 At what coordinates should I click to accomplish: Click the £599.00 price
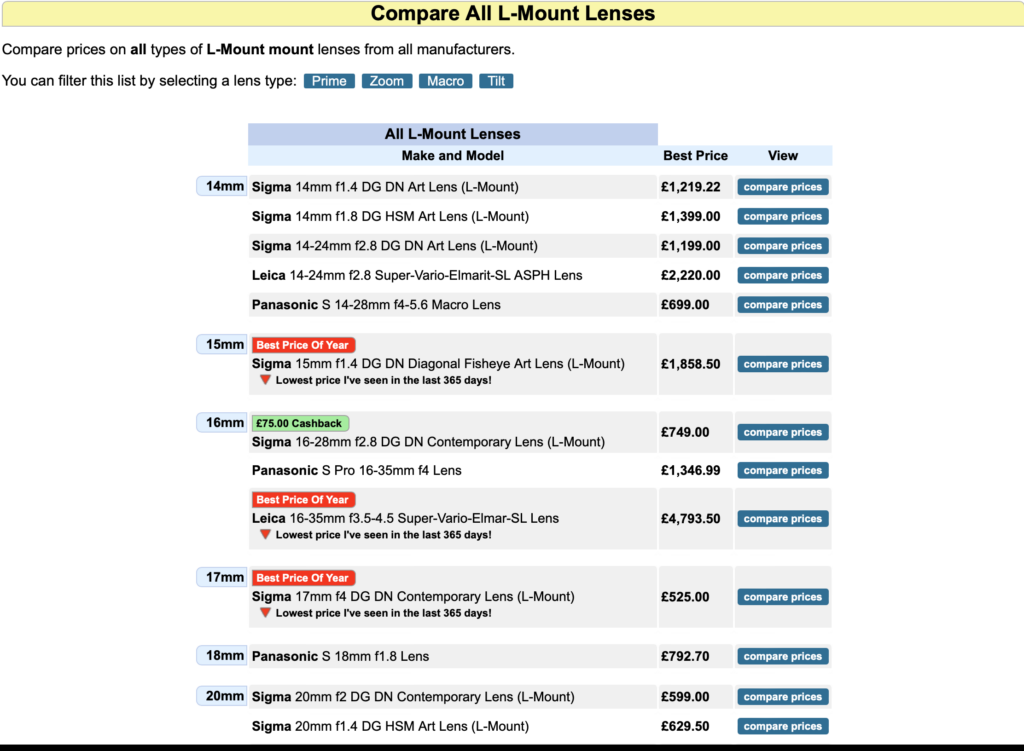pyautogui.click(x=685, y=697)
